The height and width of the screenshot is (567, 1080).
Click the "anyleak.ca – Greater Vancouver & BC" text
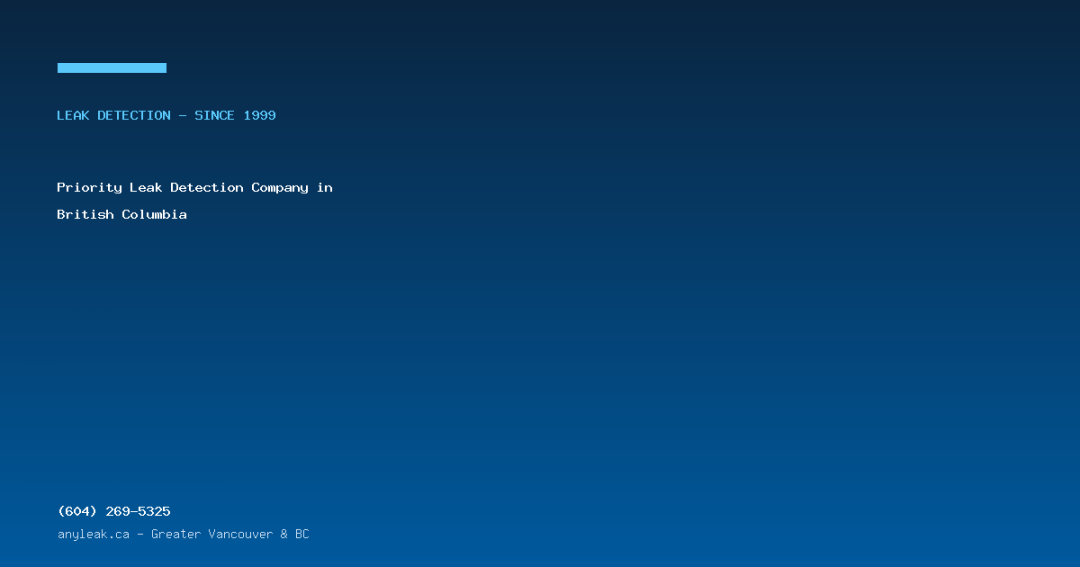point(183,534)
